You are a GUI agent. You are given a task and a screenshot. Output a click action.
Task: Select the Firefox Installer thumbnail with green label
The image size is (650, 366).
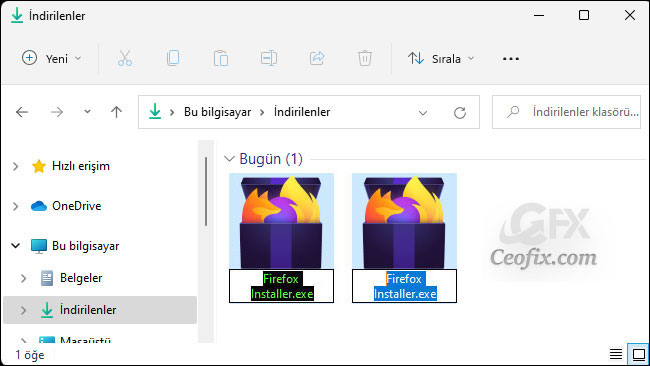(x=281, y=221)
